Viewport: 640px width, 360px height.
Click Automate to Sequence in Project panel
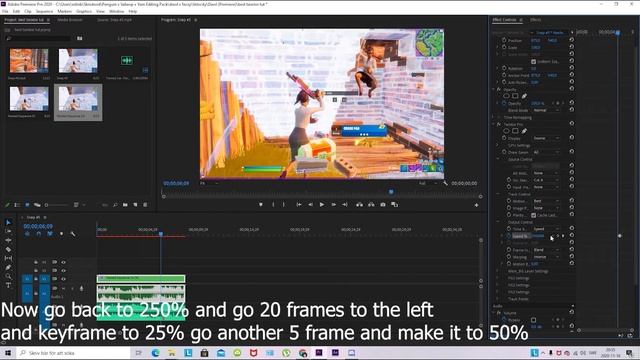tap(105, 205)
